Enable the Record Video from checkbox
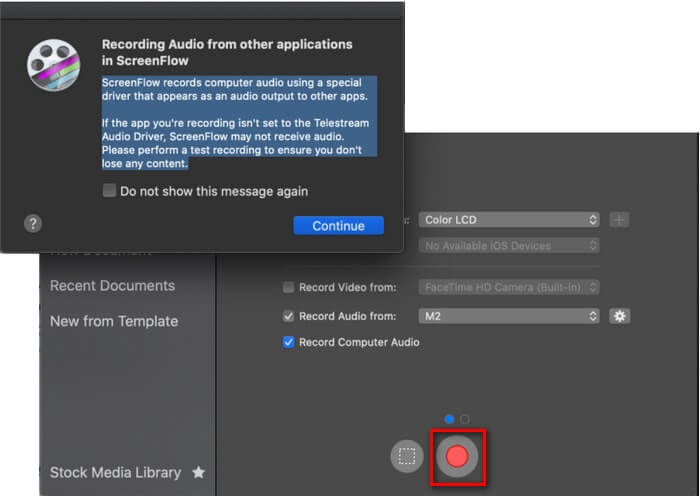This screenshot has height=496, width=700. coord(289,288)
